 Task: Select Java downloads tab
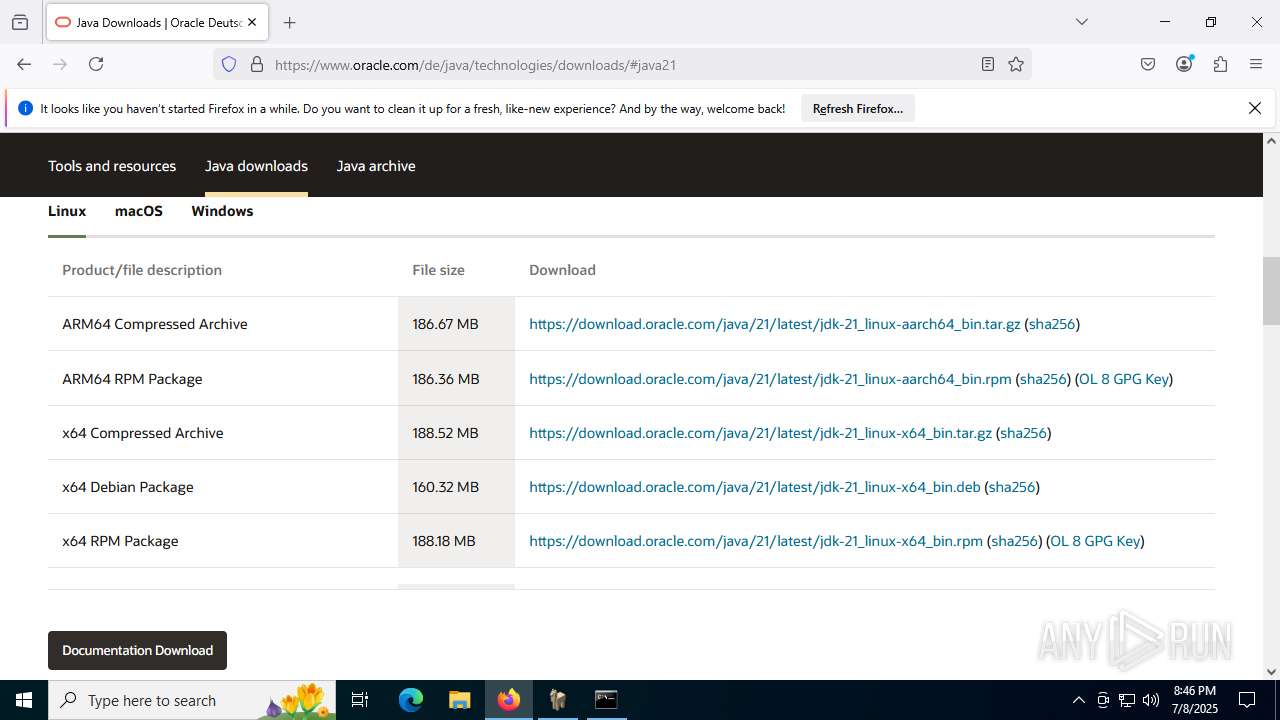pos(256,166)
